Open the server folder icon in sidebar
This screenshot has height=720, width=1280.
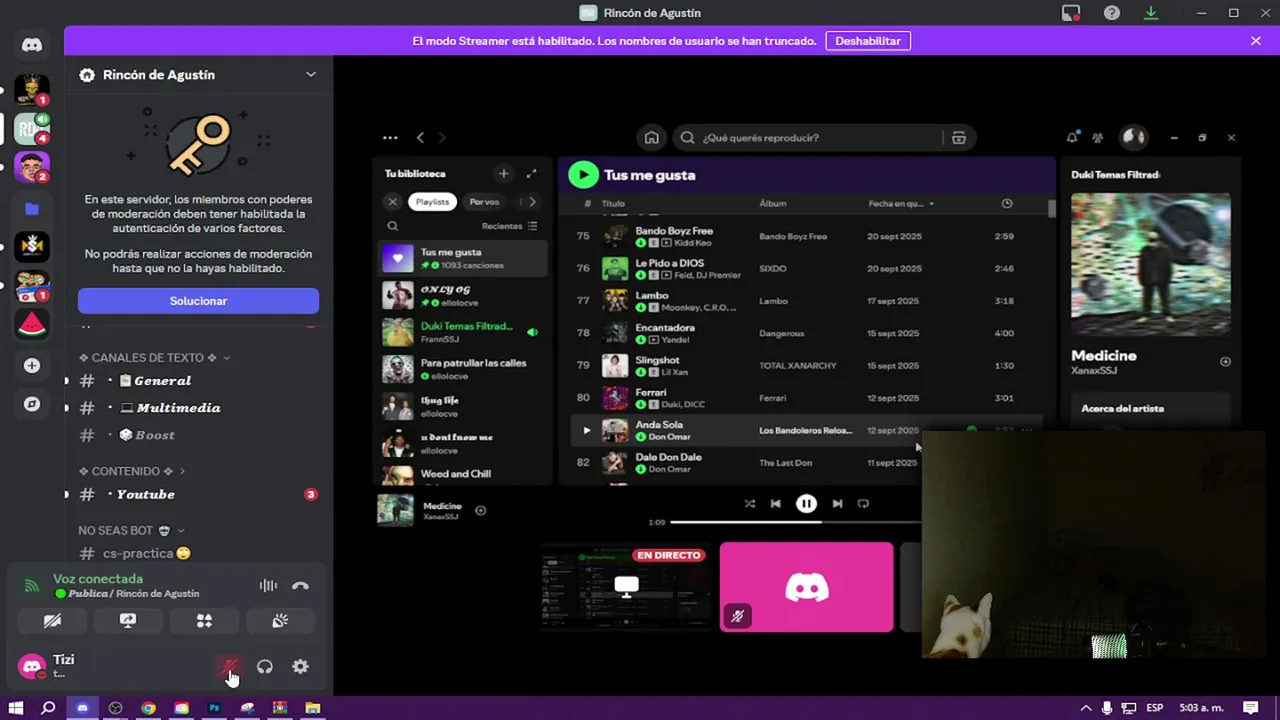[x=32, y=209]
